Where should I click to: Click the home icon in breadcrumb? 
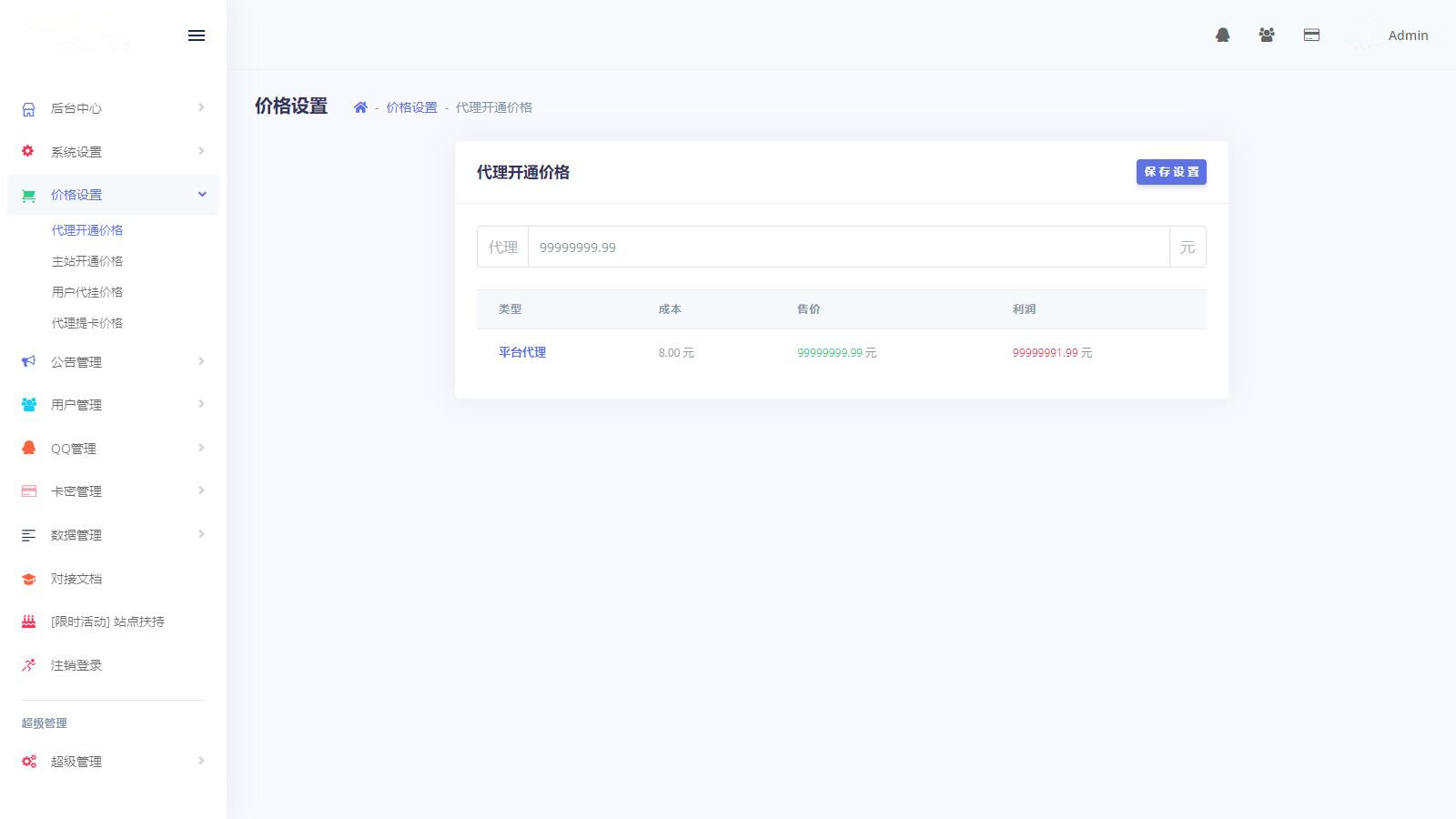pyautogui.click(x=360, y=107)
